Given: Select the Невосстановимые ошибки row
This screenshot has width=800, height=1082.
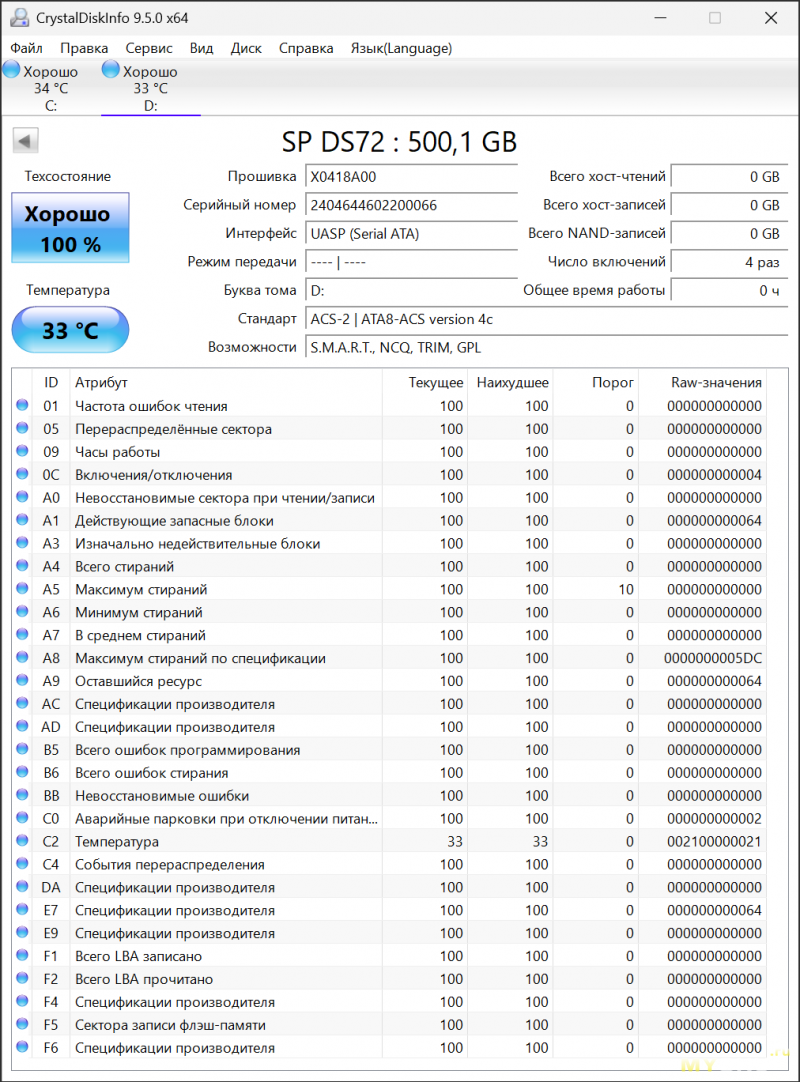Looking at the screenshot, I should (x=390, y=796).
